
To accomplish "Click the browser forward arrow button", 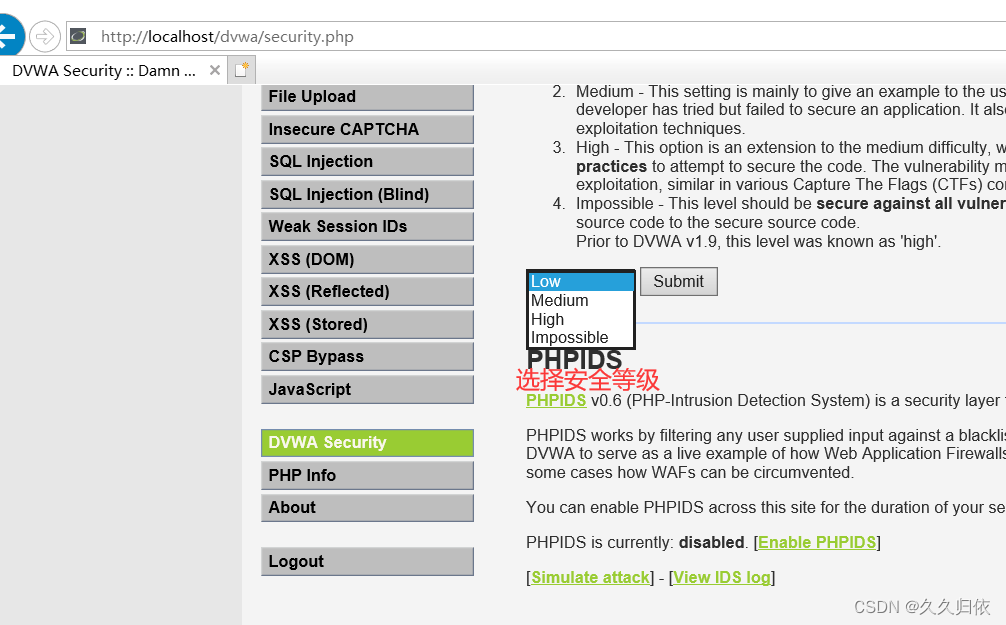I will 44,37.
